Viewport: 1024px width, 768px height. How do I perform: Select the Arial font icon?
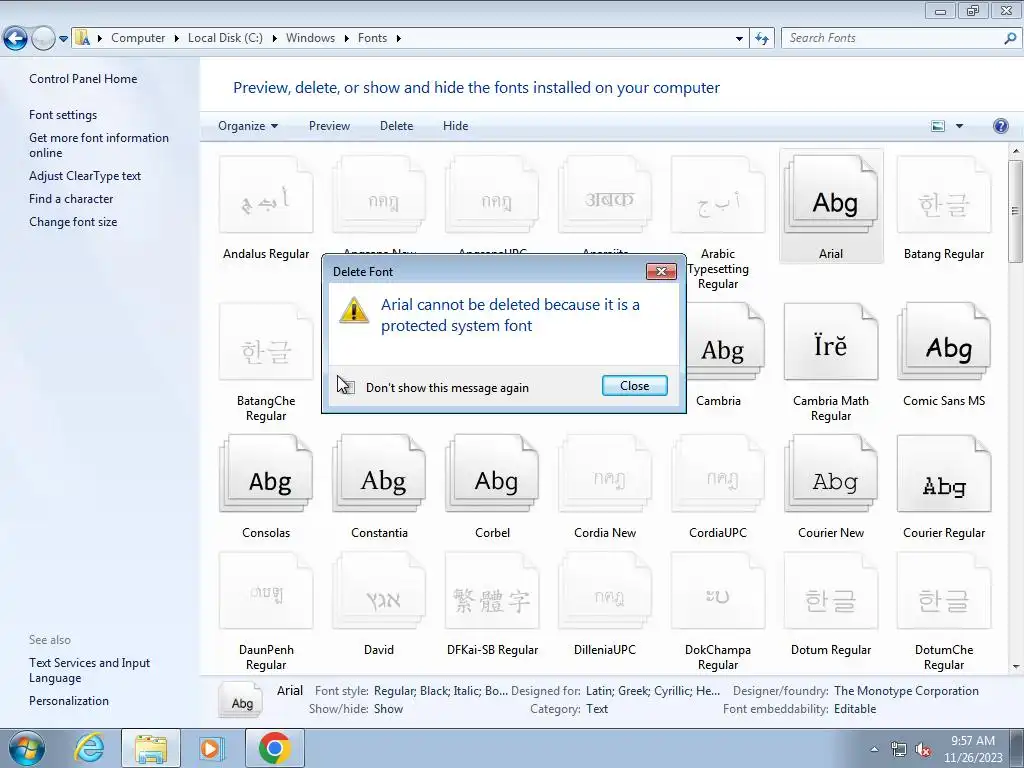831,195
